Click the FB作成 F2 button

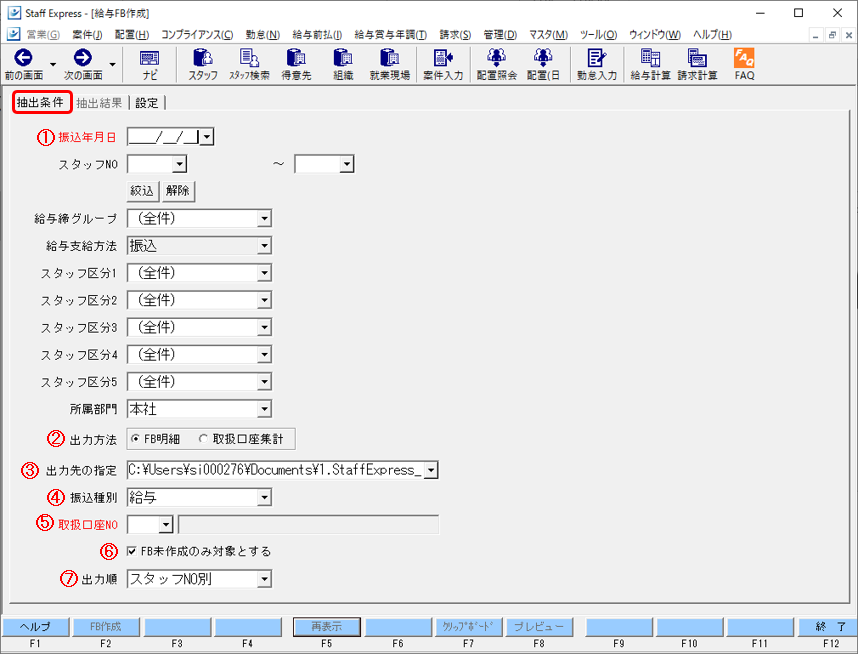tap(106, 627)
